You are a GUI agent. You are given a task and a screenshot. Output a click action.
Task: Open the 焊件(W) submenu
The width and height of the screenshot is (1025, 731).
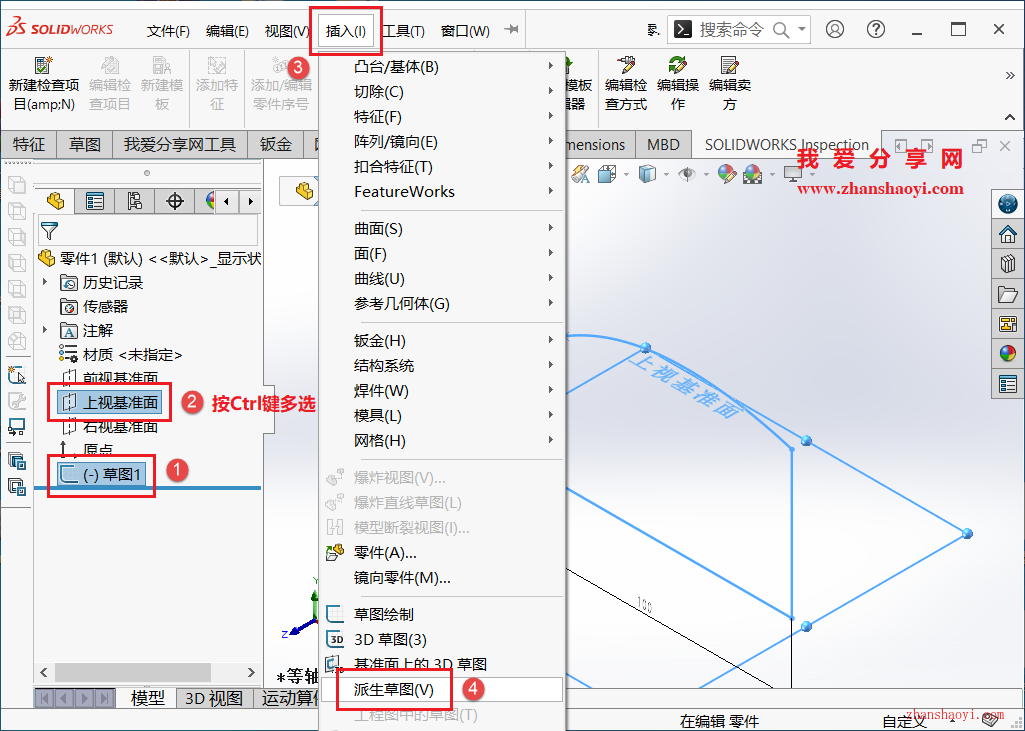(442, 390)
